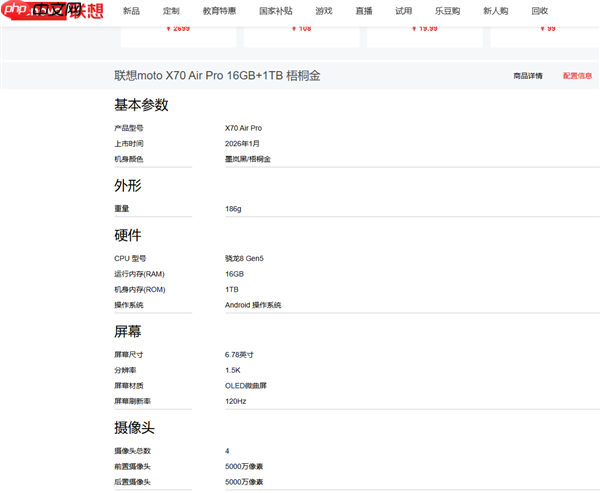Viewport: 600px width, 493px height.
Task: Click the 上市时间 label
Action: 129,144
